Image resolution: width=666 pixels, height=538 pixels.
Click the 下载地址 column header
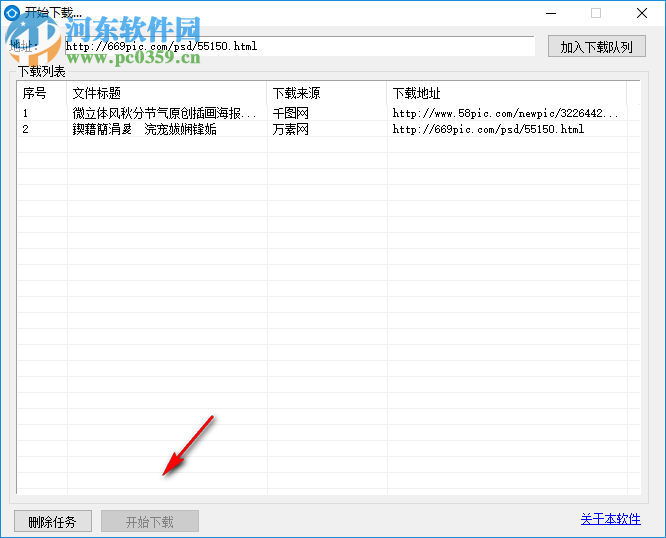coord(507,93)
